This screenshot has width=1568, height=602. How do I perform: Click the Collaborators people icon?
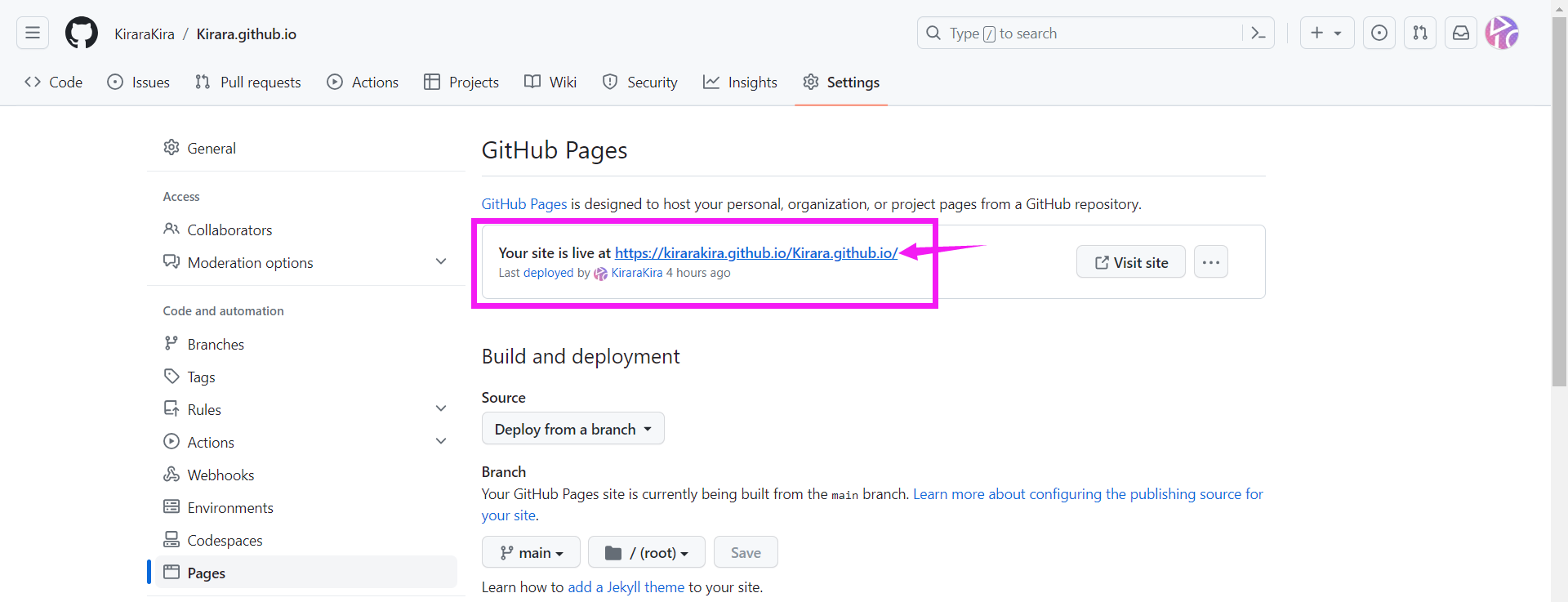coord(171,229)
